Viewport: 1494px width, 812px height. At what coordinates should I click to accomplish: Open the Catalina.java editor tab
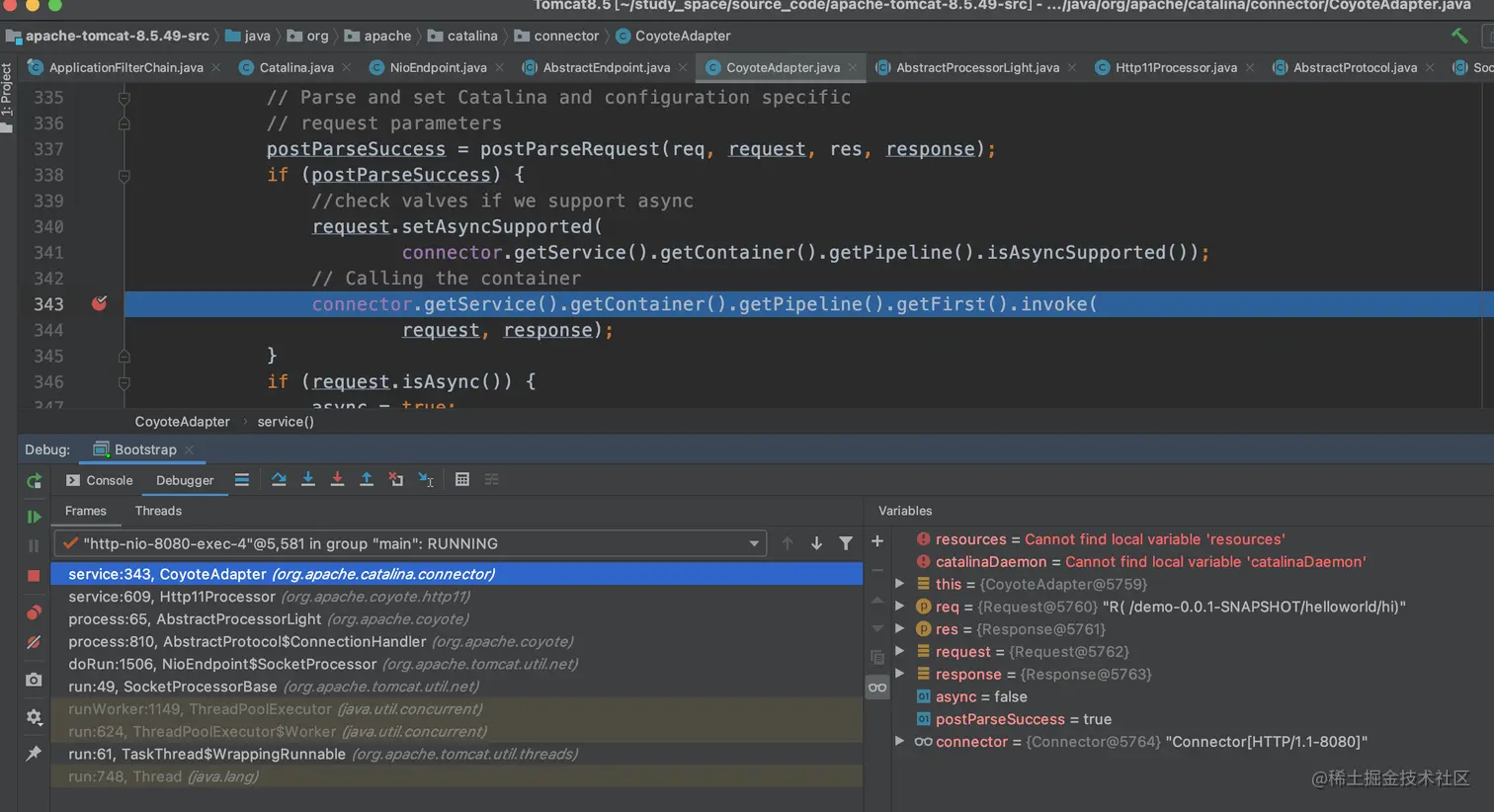click(295, 67)
